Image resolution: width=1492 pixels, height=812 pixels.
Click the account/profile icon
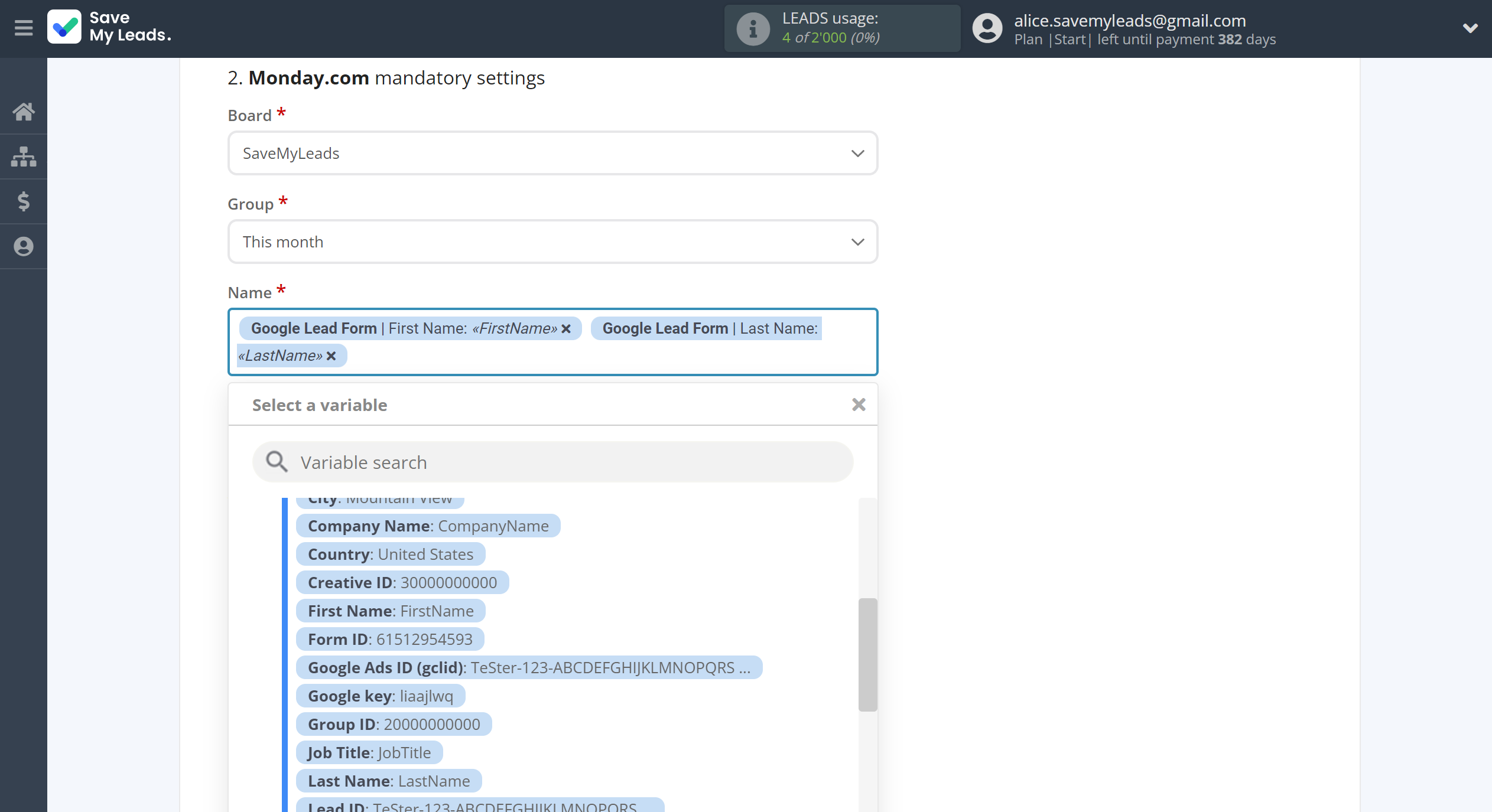(986, 27)
